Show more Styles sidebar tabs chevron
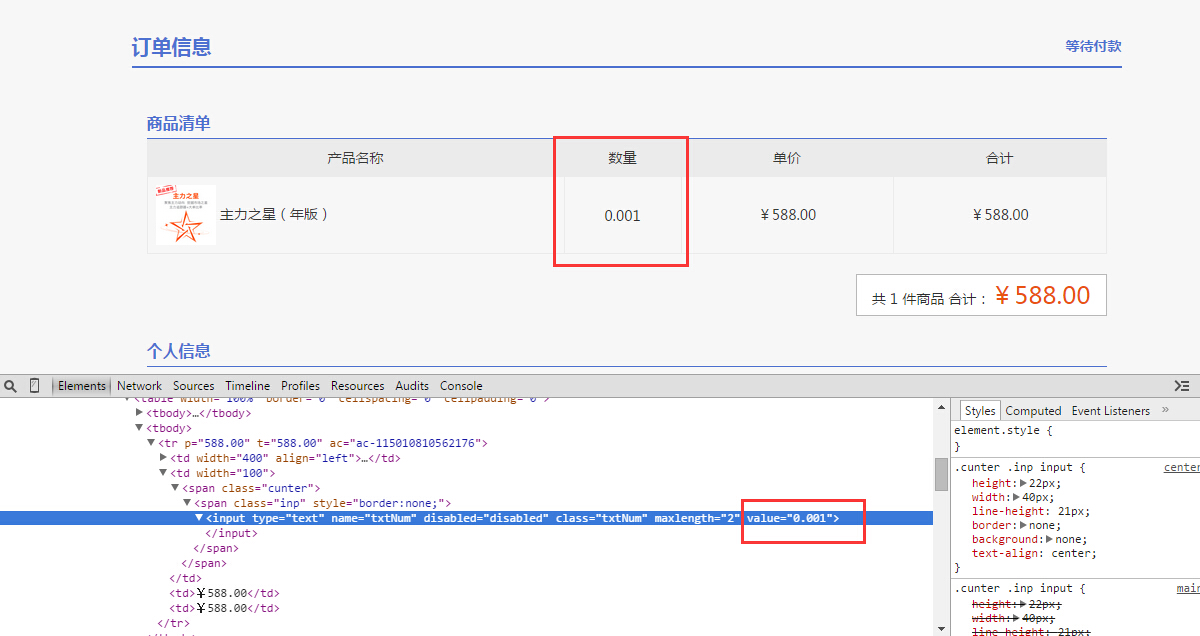Viewport: 1200px width, 636px height. point(1165,410)
